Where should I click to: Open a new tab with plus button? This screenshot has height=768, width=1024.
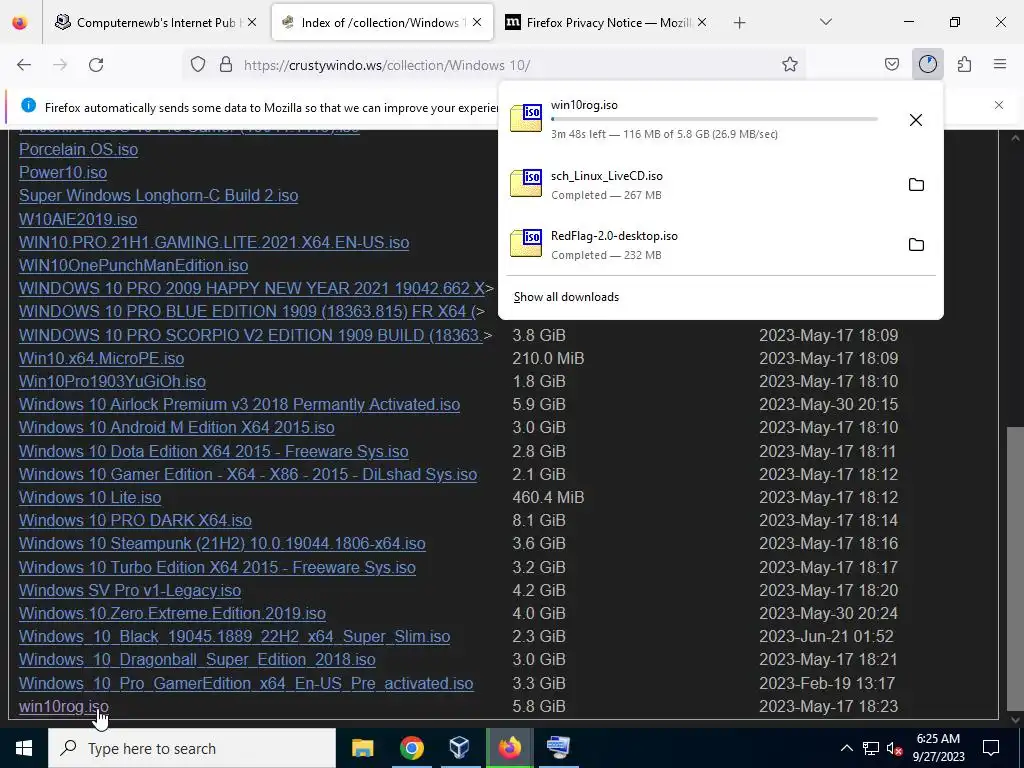click(x=739, y=23)
